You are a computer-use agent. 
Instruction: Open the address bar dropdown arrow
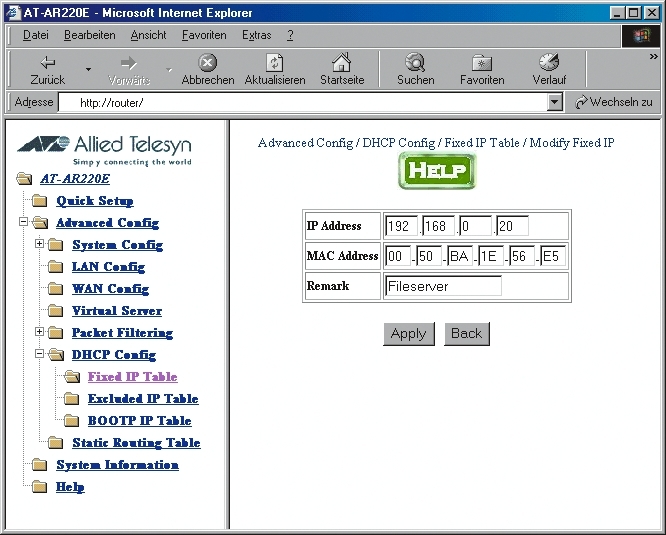554,102
